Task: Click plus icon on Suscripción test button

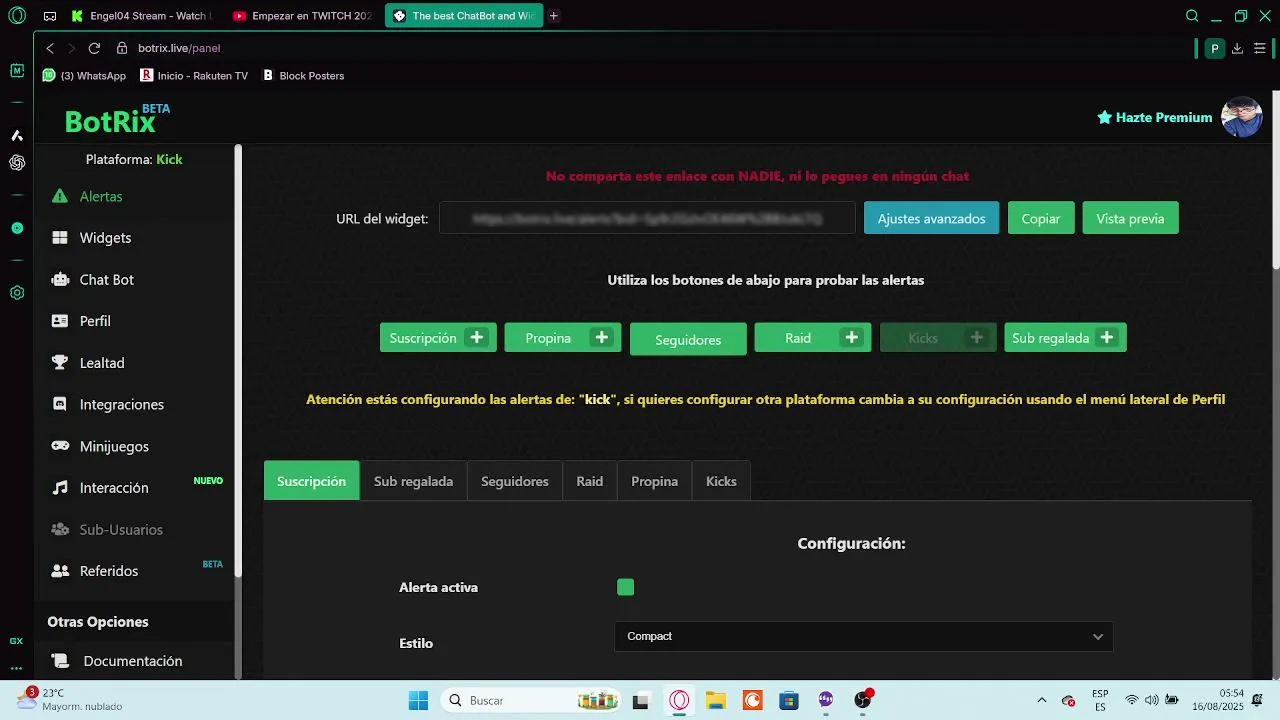Action: (477, 338)
